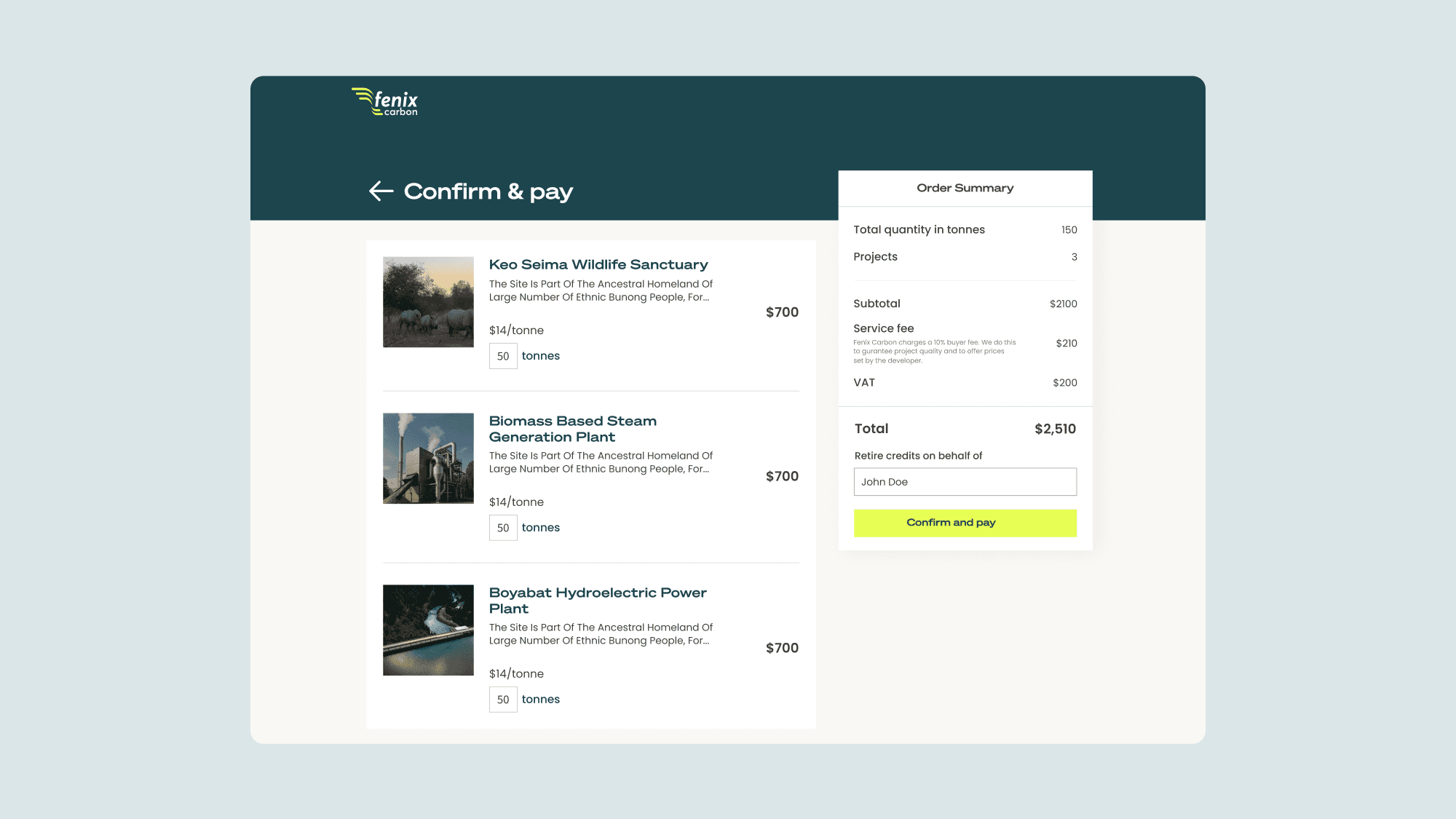
Task: Click the Fenix Carbon logo
Action: [385, 102]
